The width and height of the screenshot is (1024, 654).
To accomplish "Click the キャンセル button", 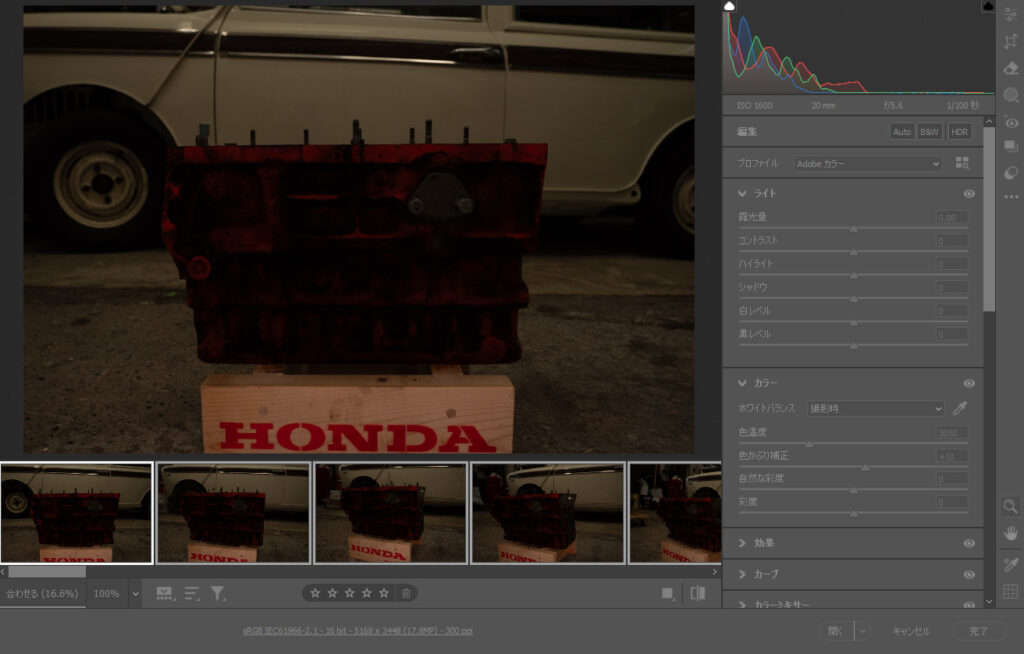I will (x=911, y=631).
